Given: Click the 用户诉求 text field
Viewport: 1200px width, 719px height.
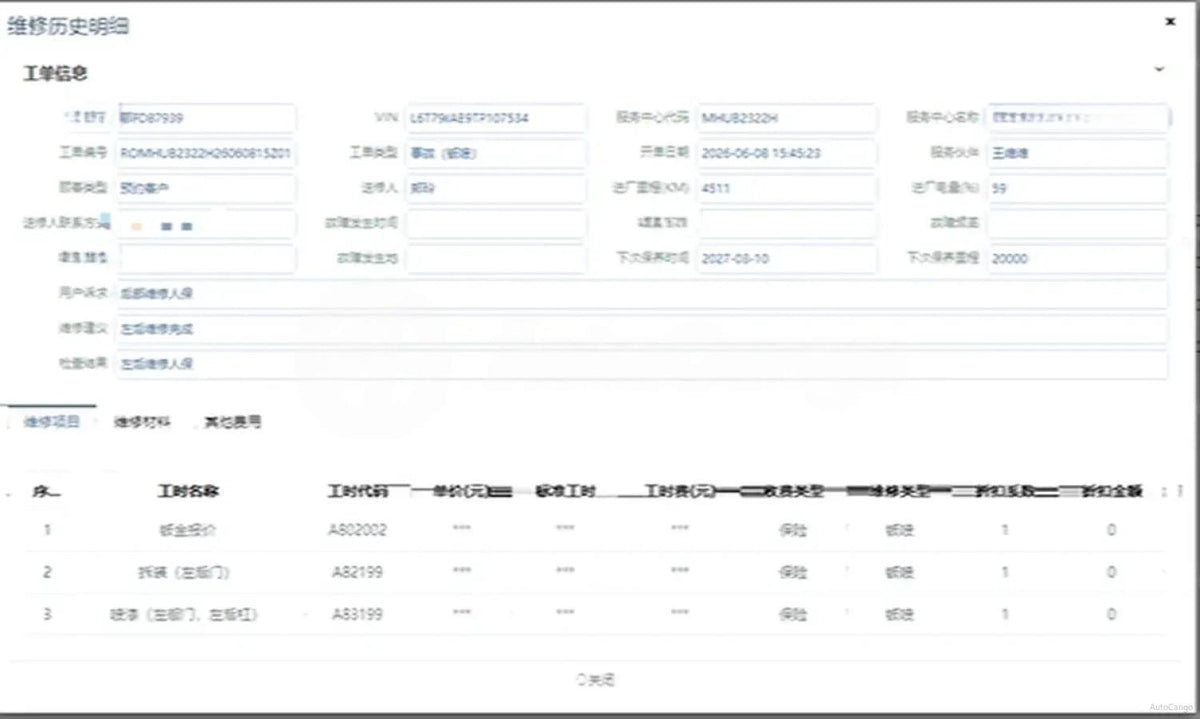Looking at the screenshot, I should pos(642,294).
